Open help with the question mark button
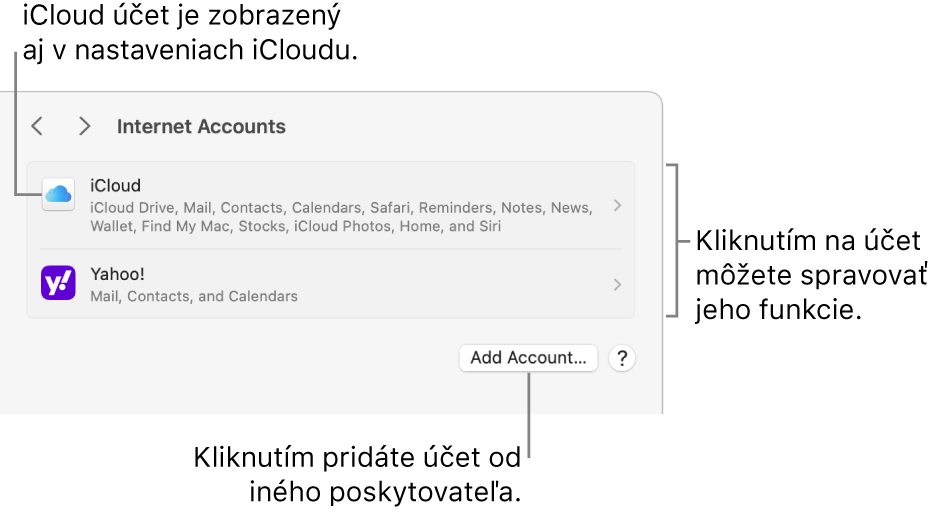936x513 pixels. [x=622, y=358]
